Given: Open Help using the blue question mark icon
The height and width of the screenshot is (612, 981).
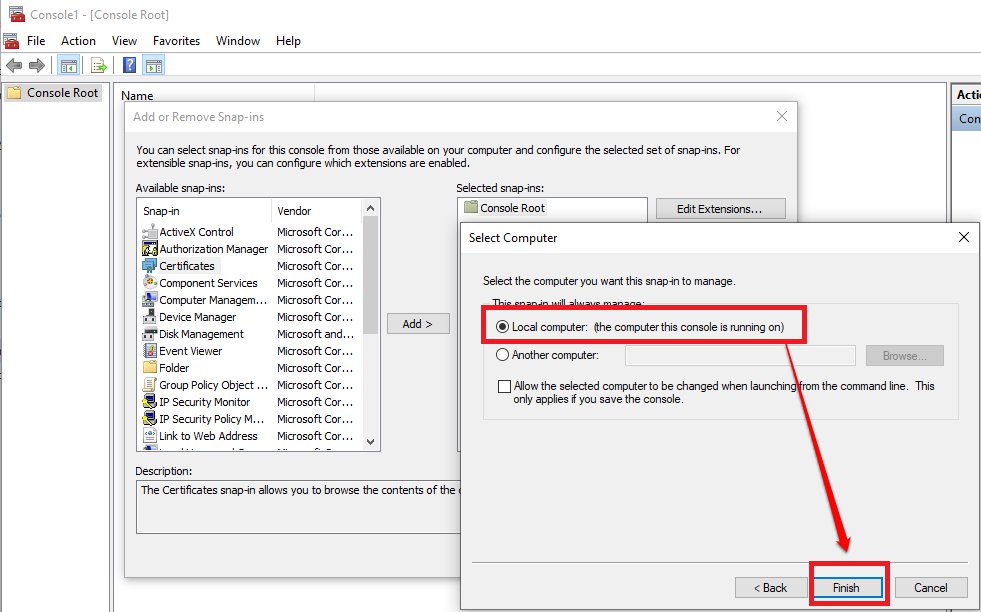Looking at the screenshot, I should (129, 66).
